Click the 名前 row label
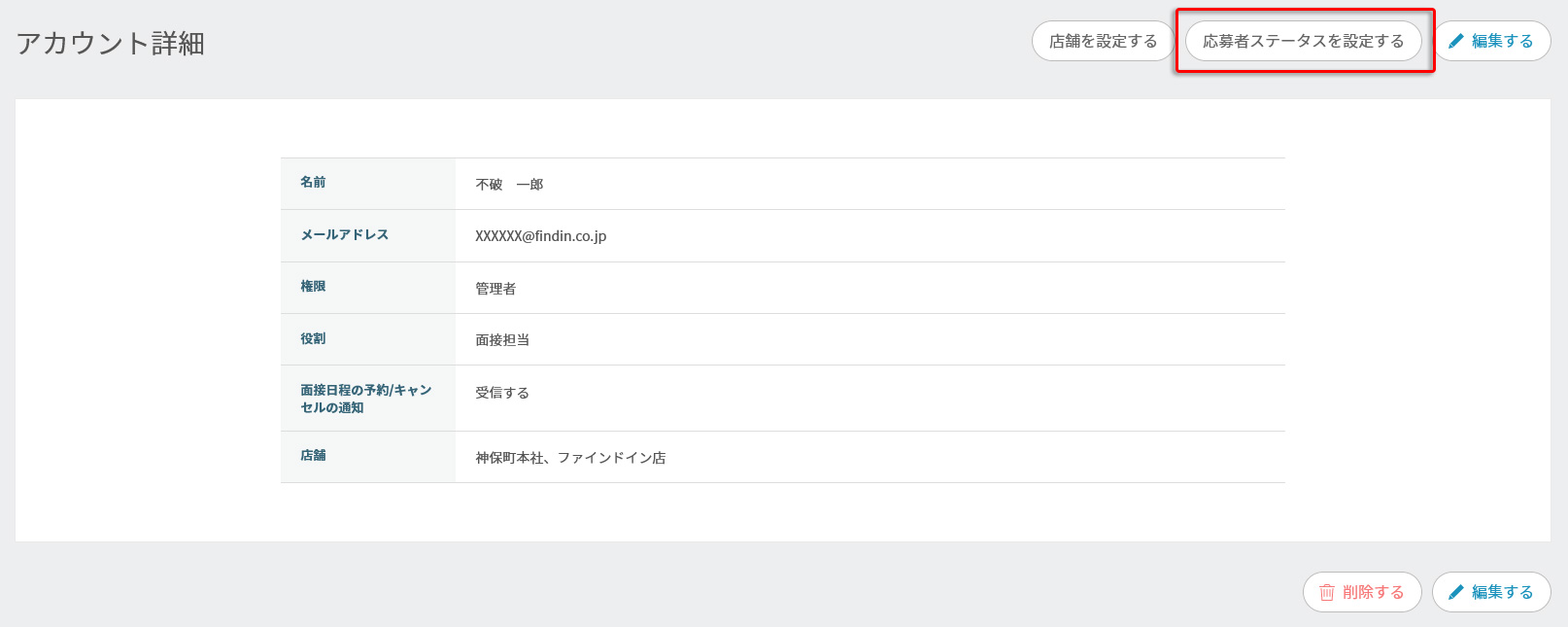1568x627 pixels. tap(313, 183)
